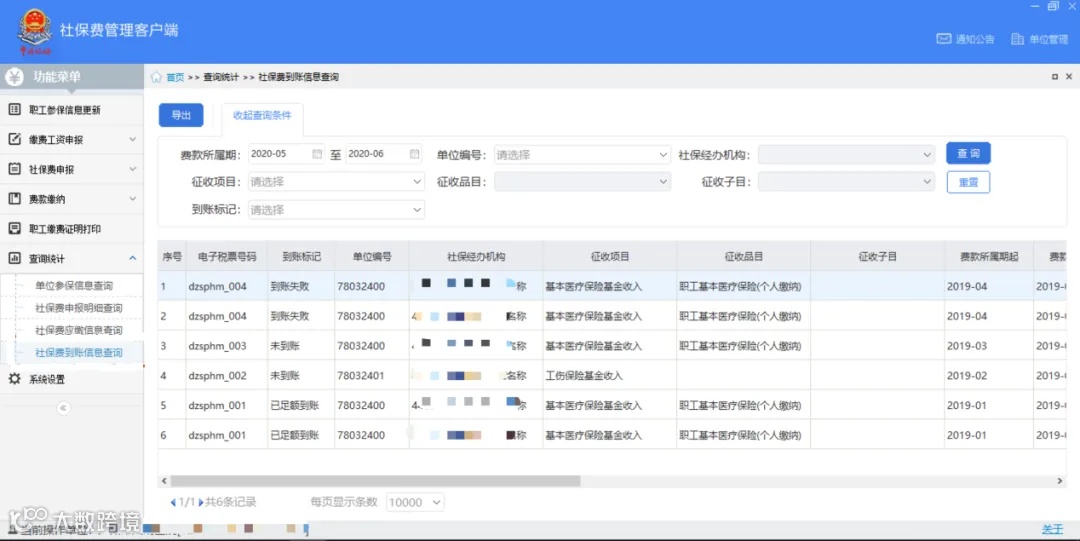Collapse sidebar with the double-arrow icon

[x=63, y=408]
